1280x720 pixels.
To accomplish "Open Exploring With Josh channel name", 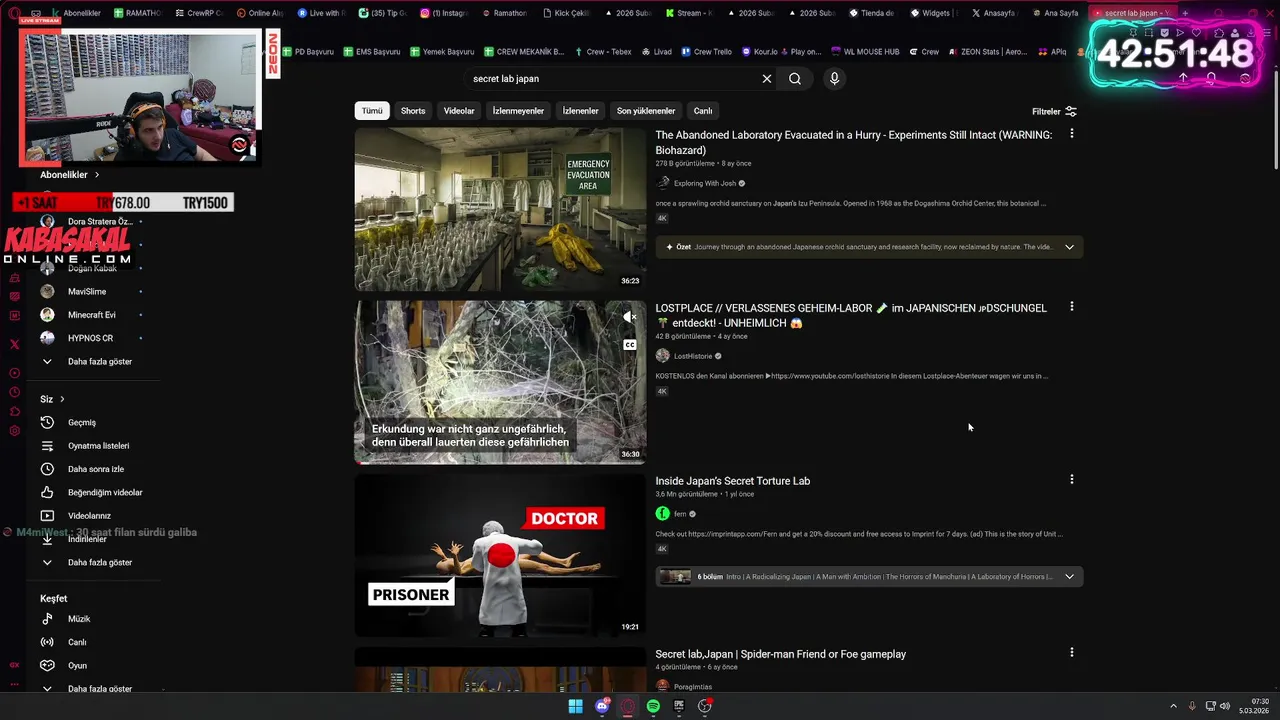I will [x=705, y=183].
